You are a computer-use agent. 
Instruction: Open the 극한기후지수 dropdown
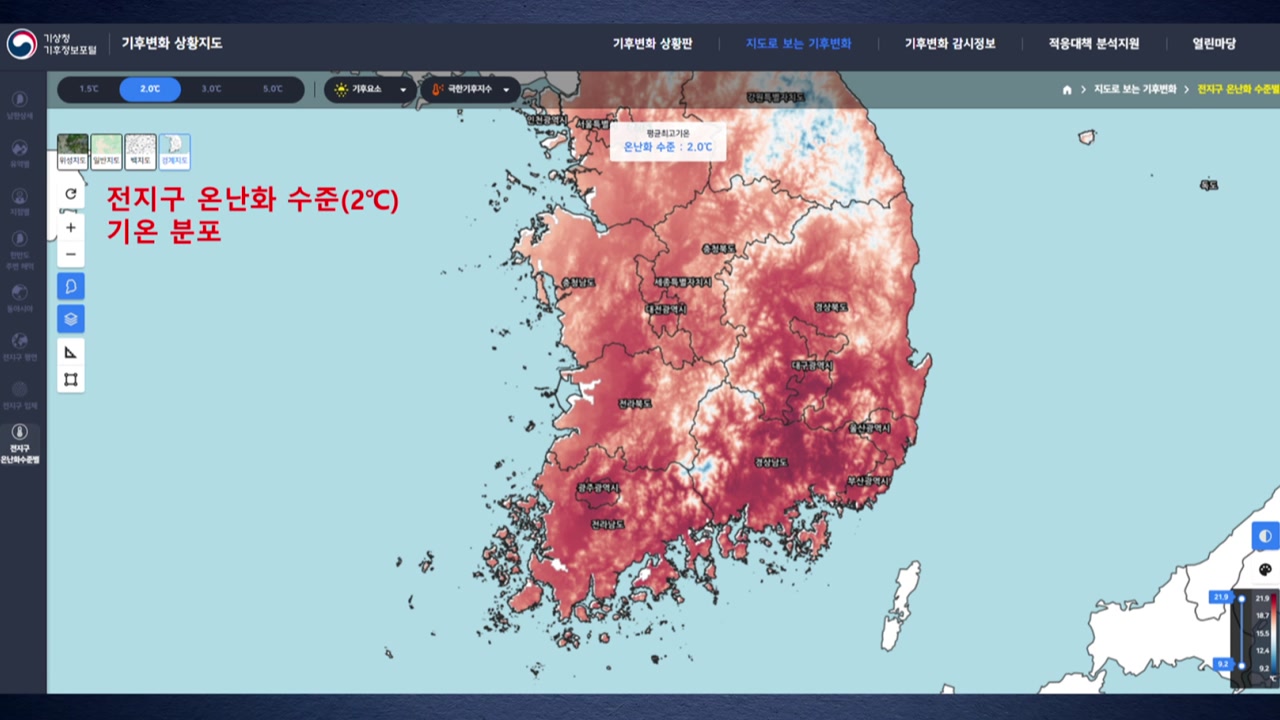[471, 90]
